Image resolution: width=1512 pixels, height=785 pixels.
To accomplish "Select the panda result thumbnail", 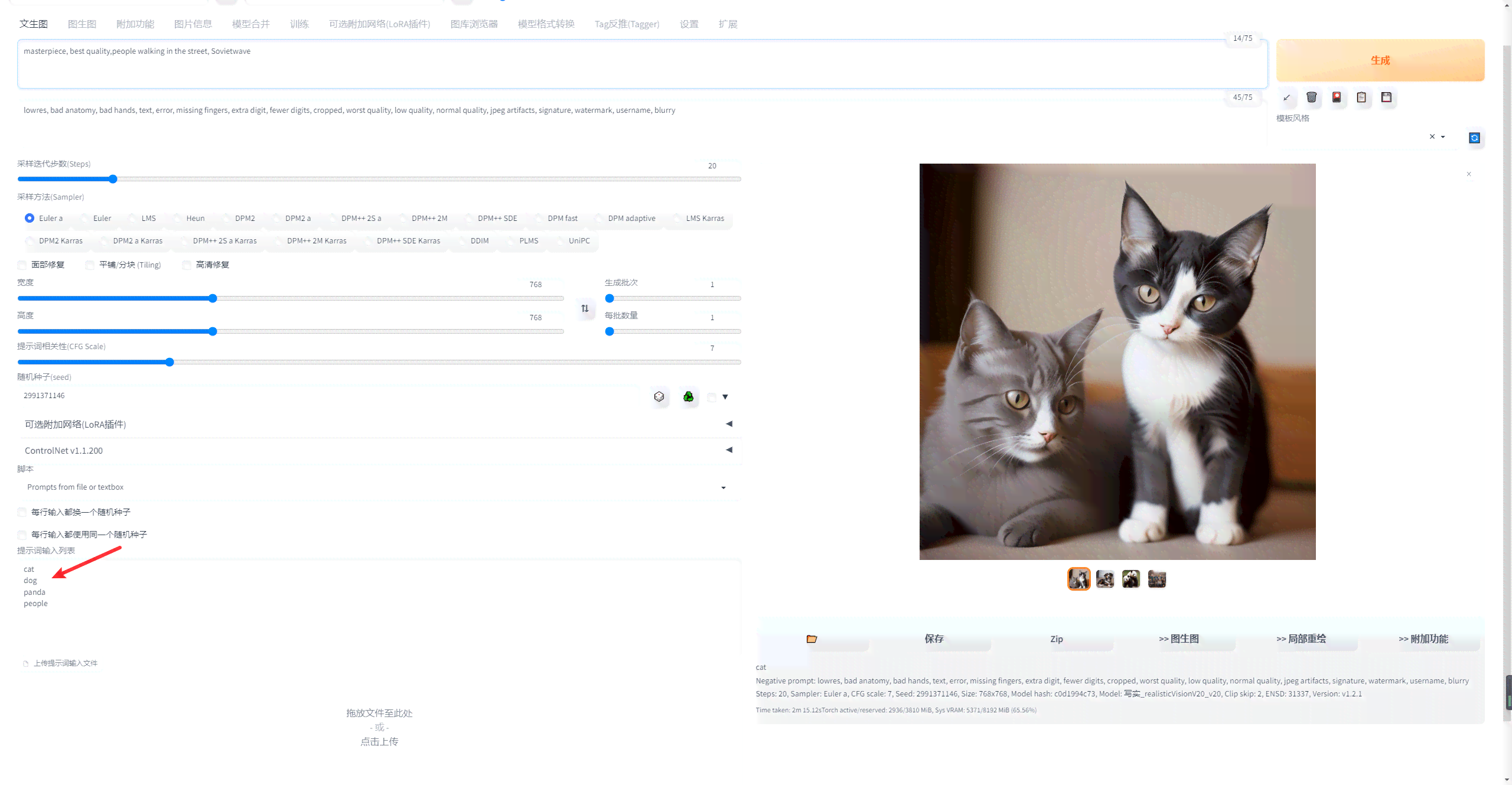I will tap(1131, 579).
